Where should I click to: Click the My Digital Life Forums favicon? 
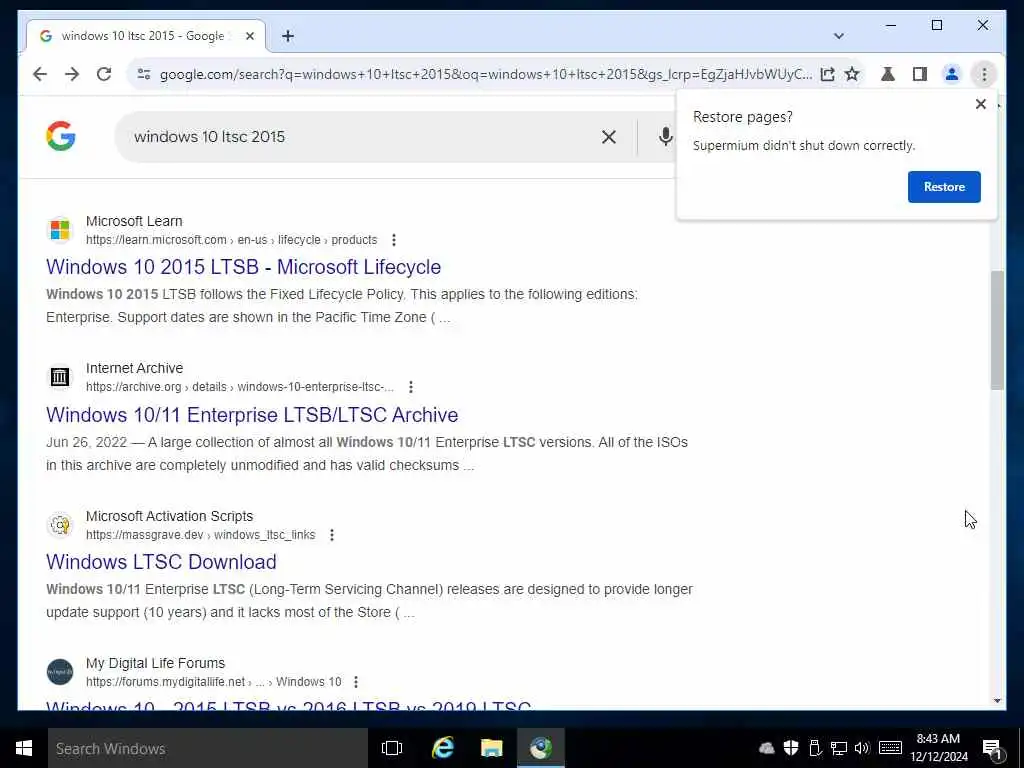(60, 672)
